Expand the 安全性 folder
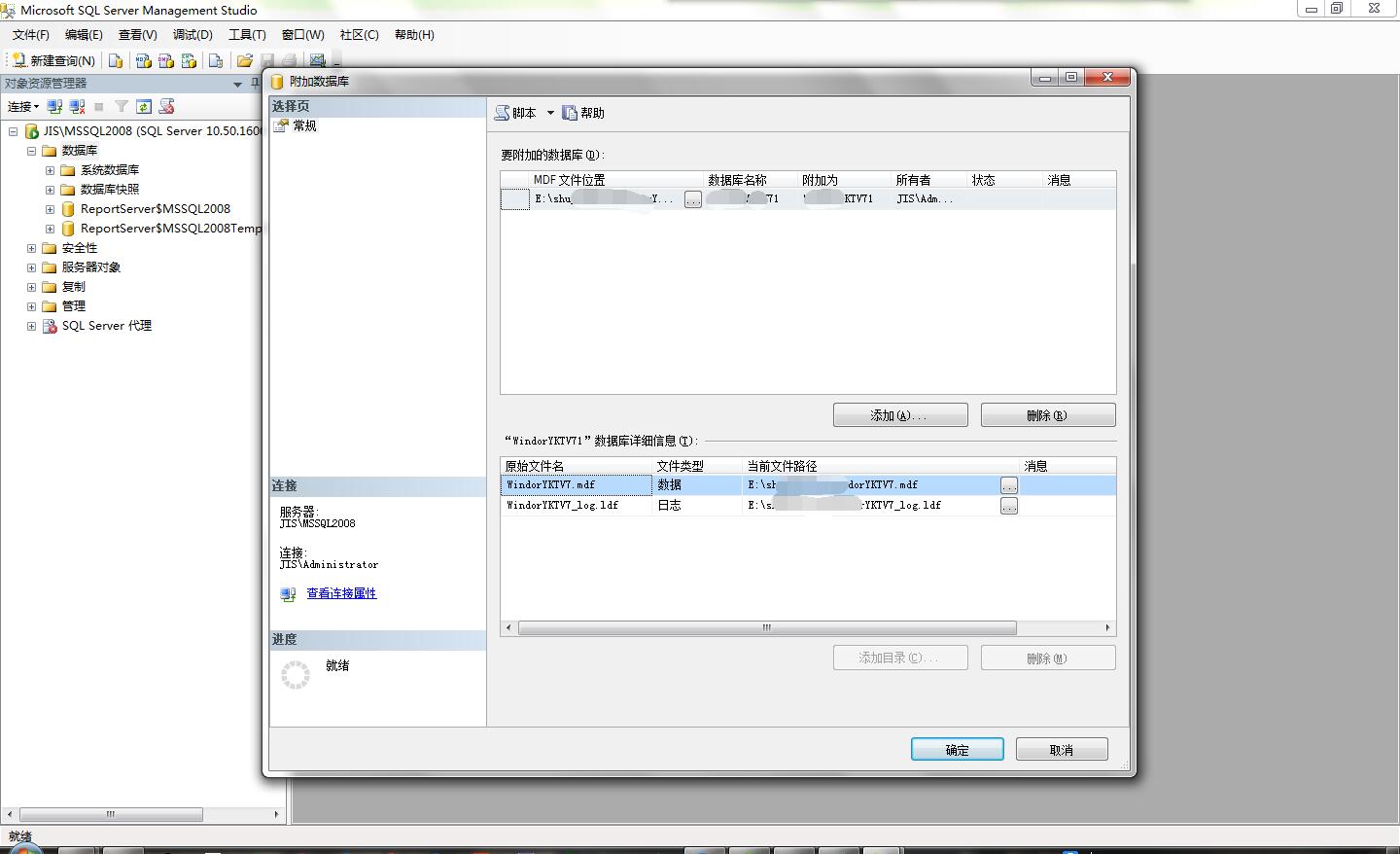 [31, 248]
